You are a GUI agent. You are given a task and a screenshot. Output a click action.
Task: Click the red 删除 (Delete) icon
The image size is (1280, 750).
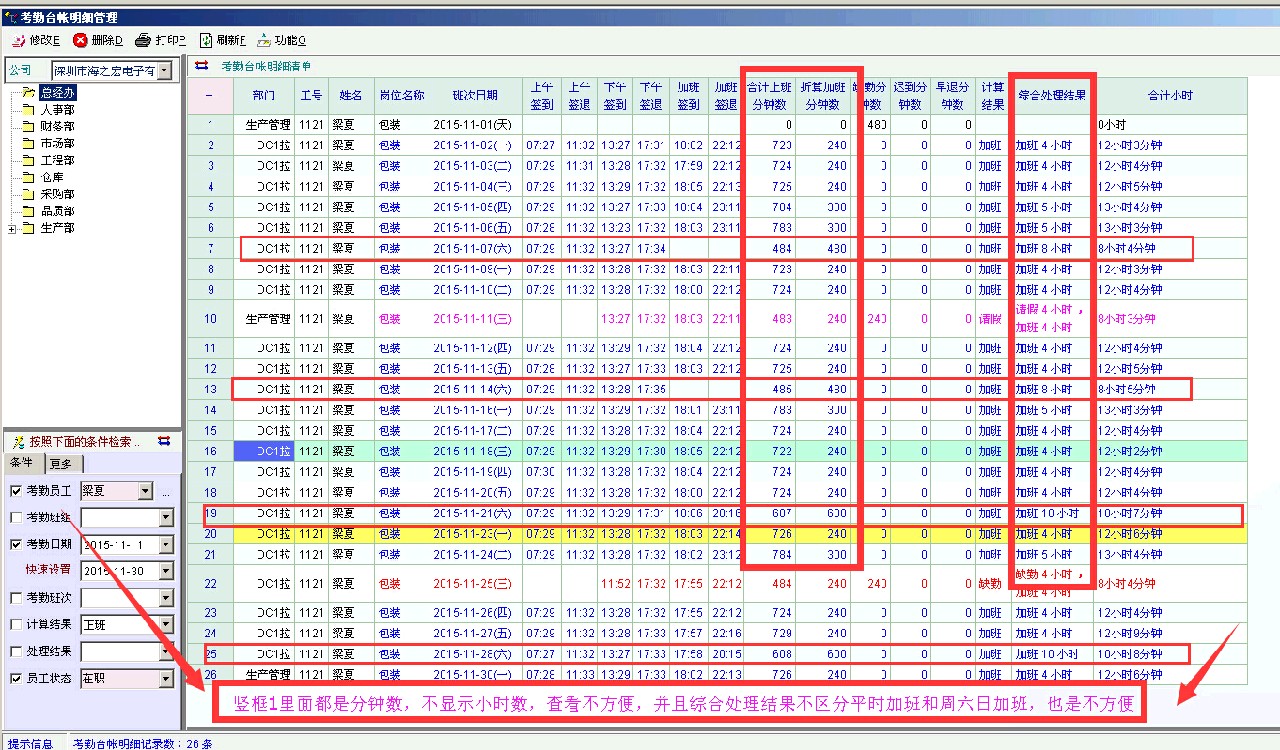point(80,41)
